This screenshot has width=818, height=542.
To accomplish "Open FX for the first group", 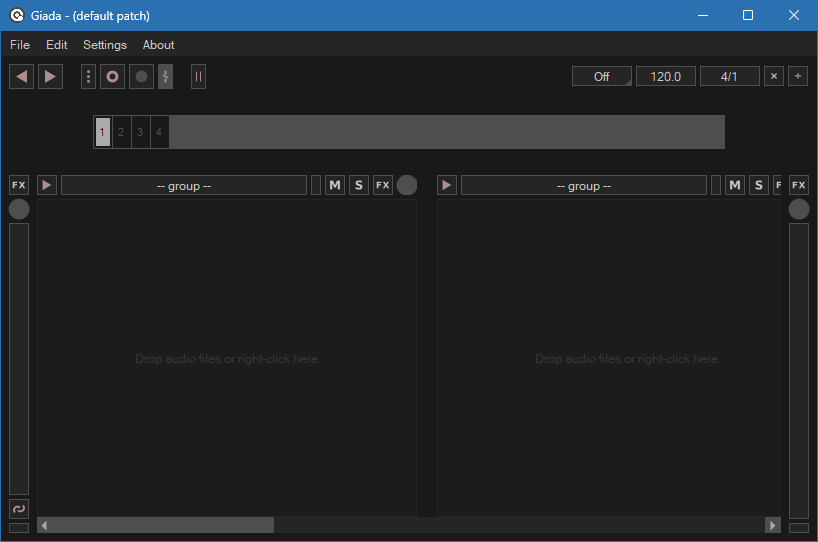I will tap(383, 185).
